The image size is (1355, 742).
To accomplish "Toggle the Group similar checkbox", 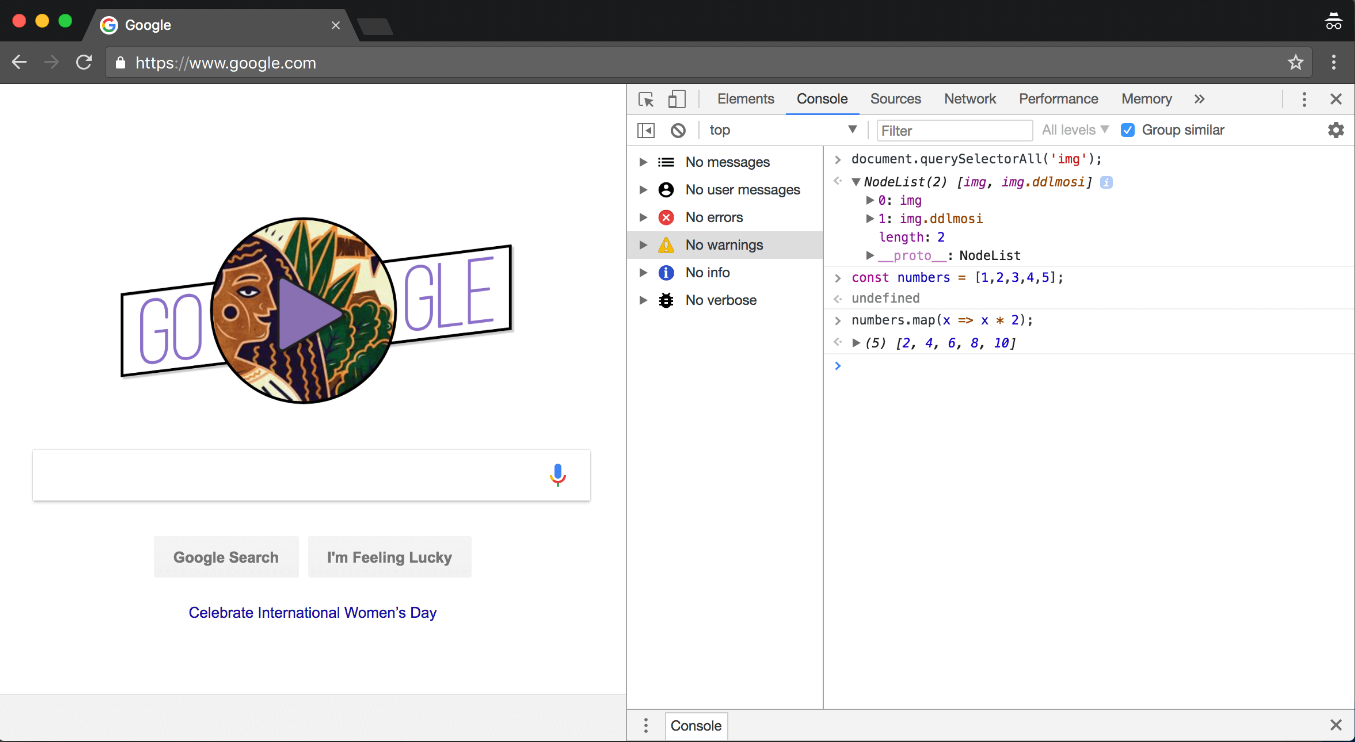I will (1128, 130).
